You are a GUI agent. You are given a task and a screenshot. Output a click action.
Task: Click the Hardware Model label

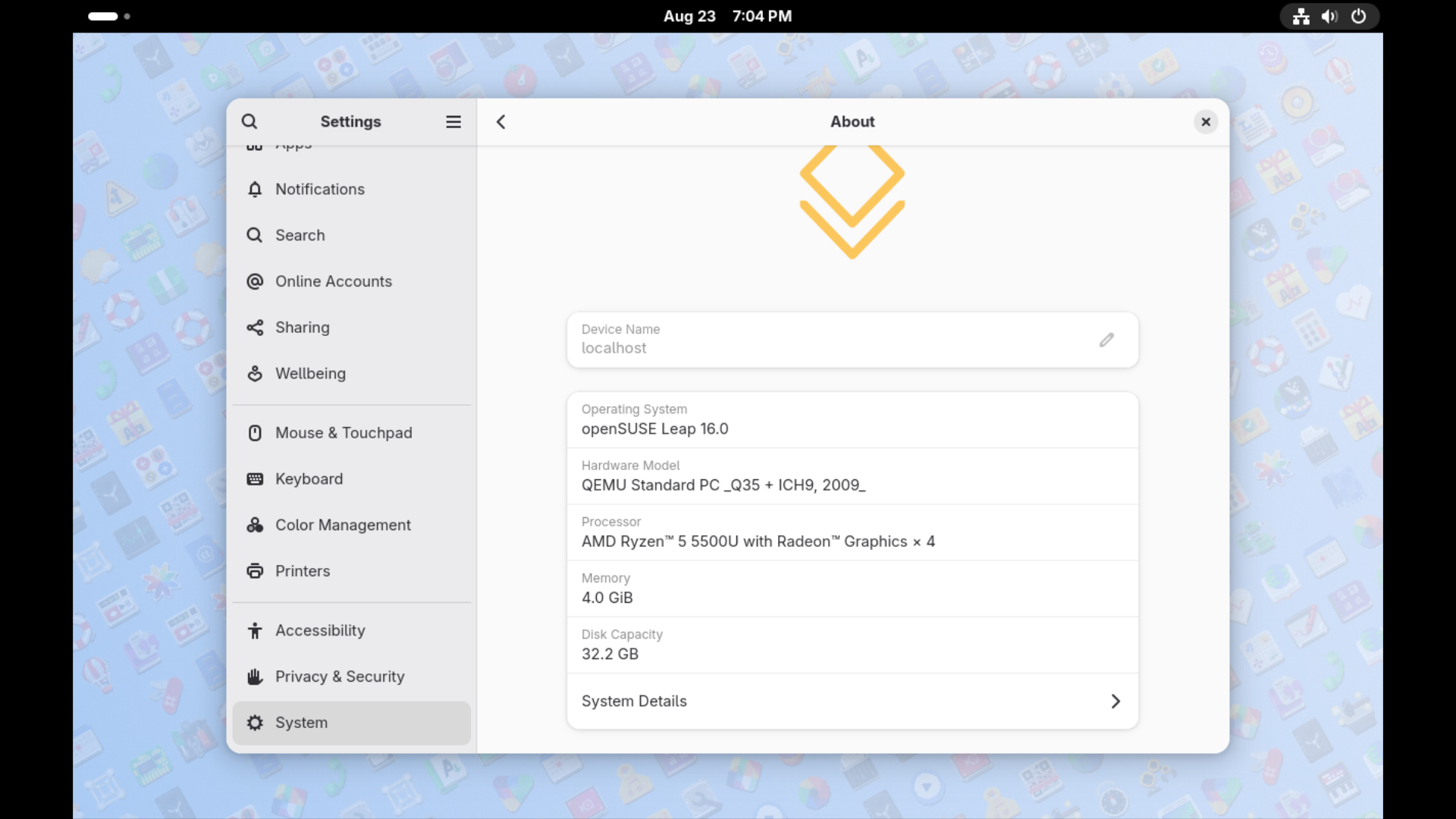[630, 466]
